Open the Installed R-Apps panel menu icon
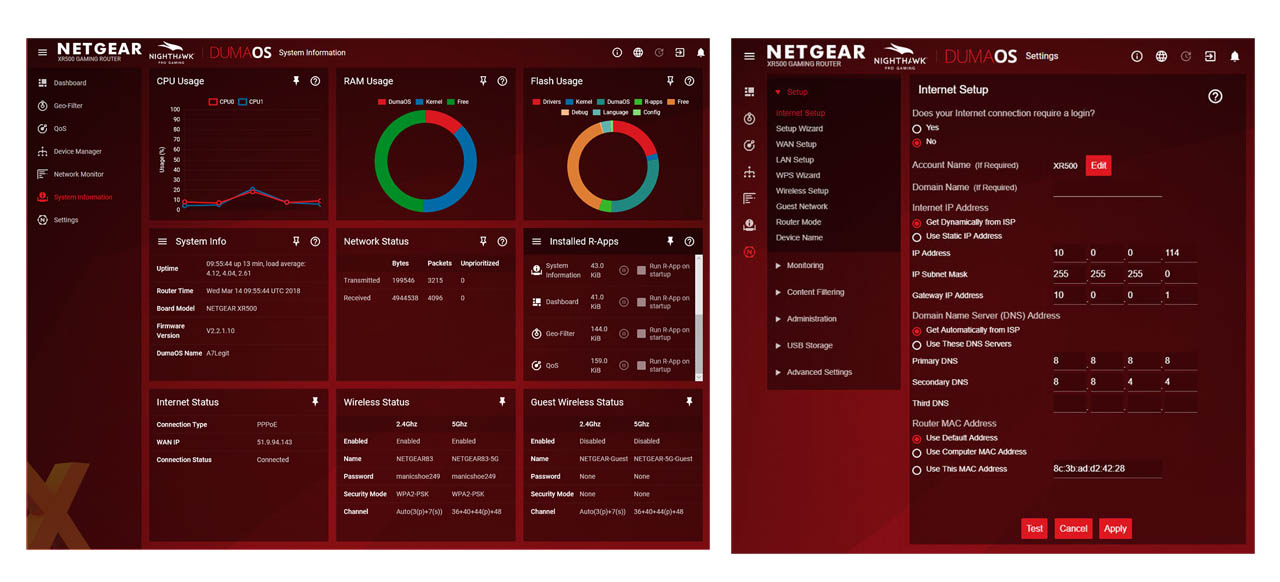This screenshot has height=582, width=1280. (x=537, y=241)
